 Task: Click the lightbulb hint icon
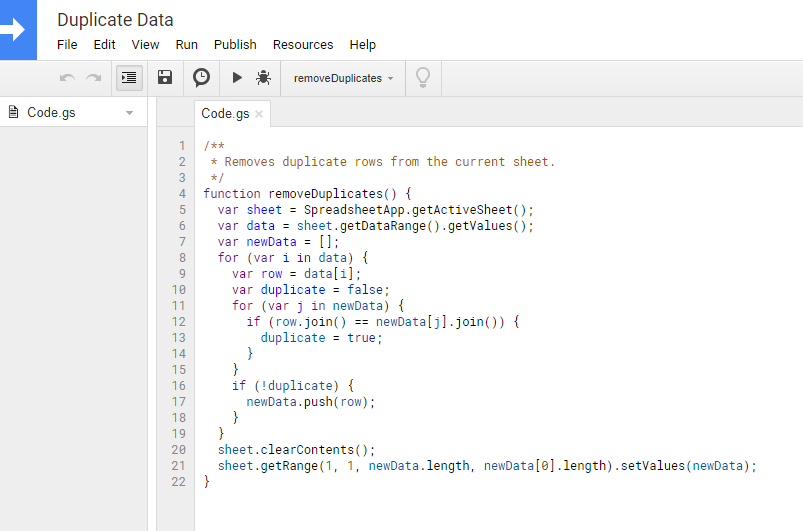pos(423,78)
